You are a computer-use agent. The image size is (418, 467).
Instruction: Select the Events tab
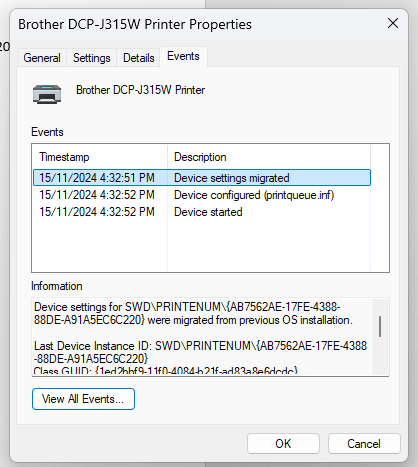point(183,56)
